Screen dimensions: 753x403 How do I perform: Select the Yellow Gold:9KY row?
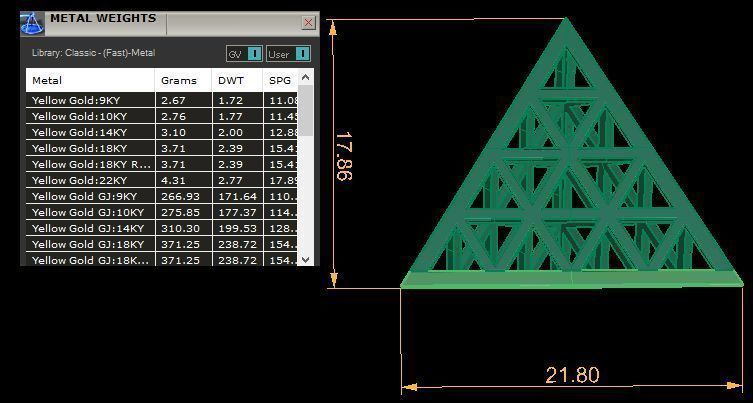coord(162,100)
